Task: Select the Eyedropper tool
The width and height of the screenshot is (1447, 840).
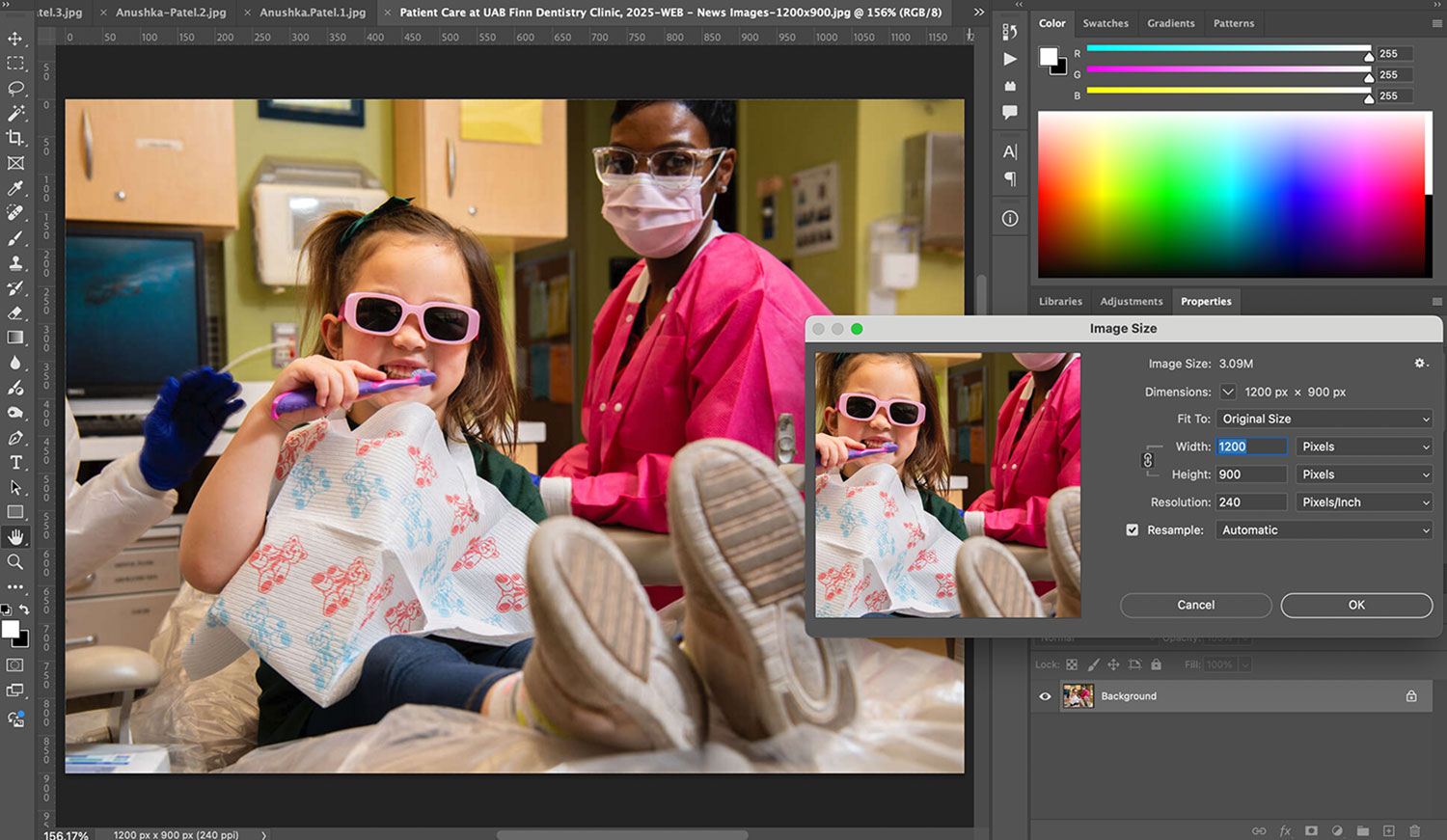Action: pyautogui.click(x=15, y=188)
